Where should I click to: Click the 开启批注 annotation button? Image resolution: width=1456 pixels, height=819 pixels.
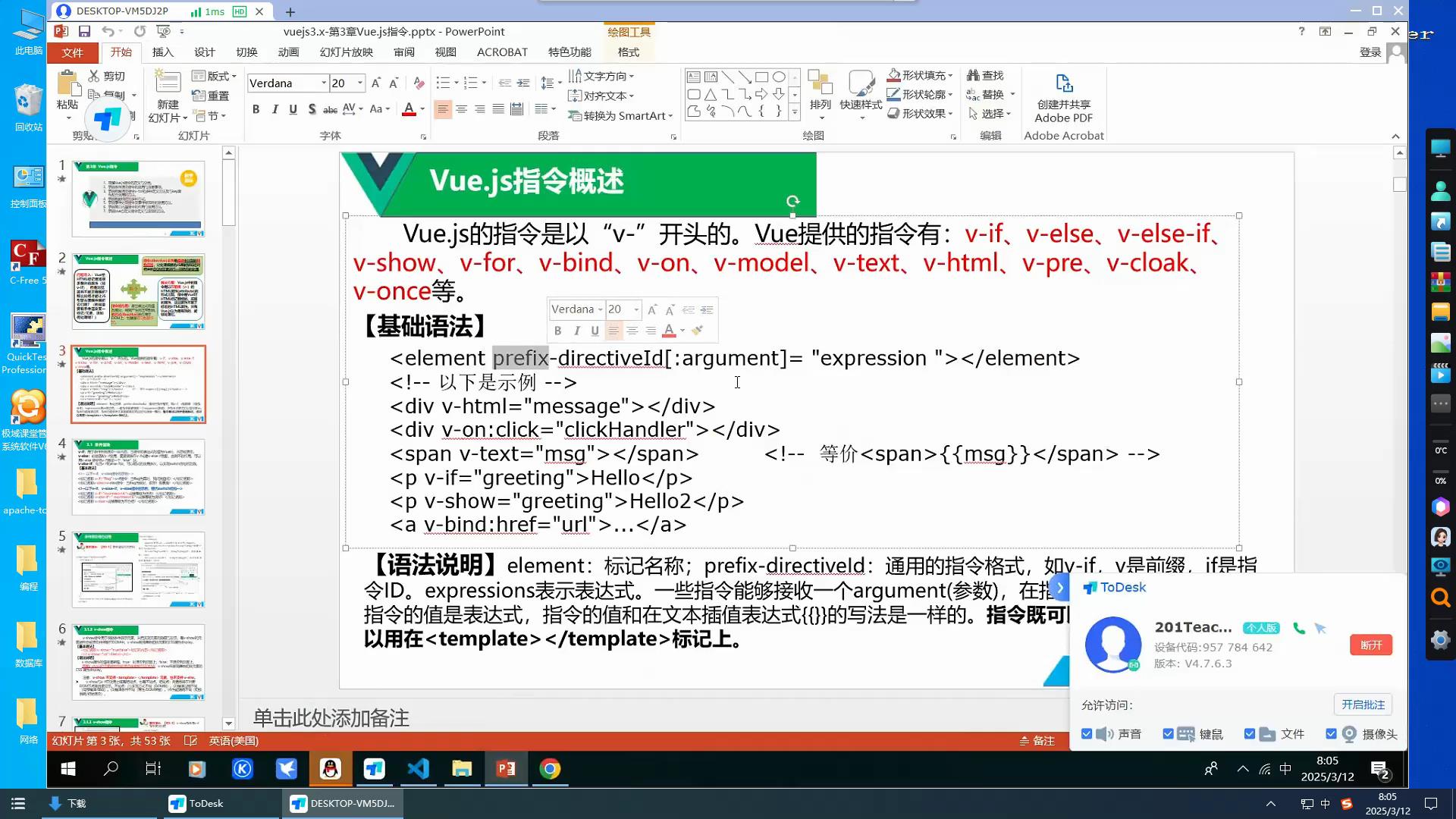(x=1363, y=704)
